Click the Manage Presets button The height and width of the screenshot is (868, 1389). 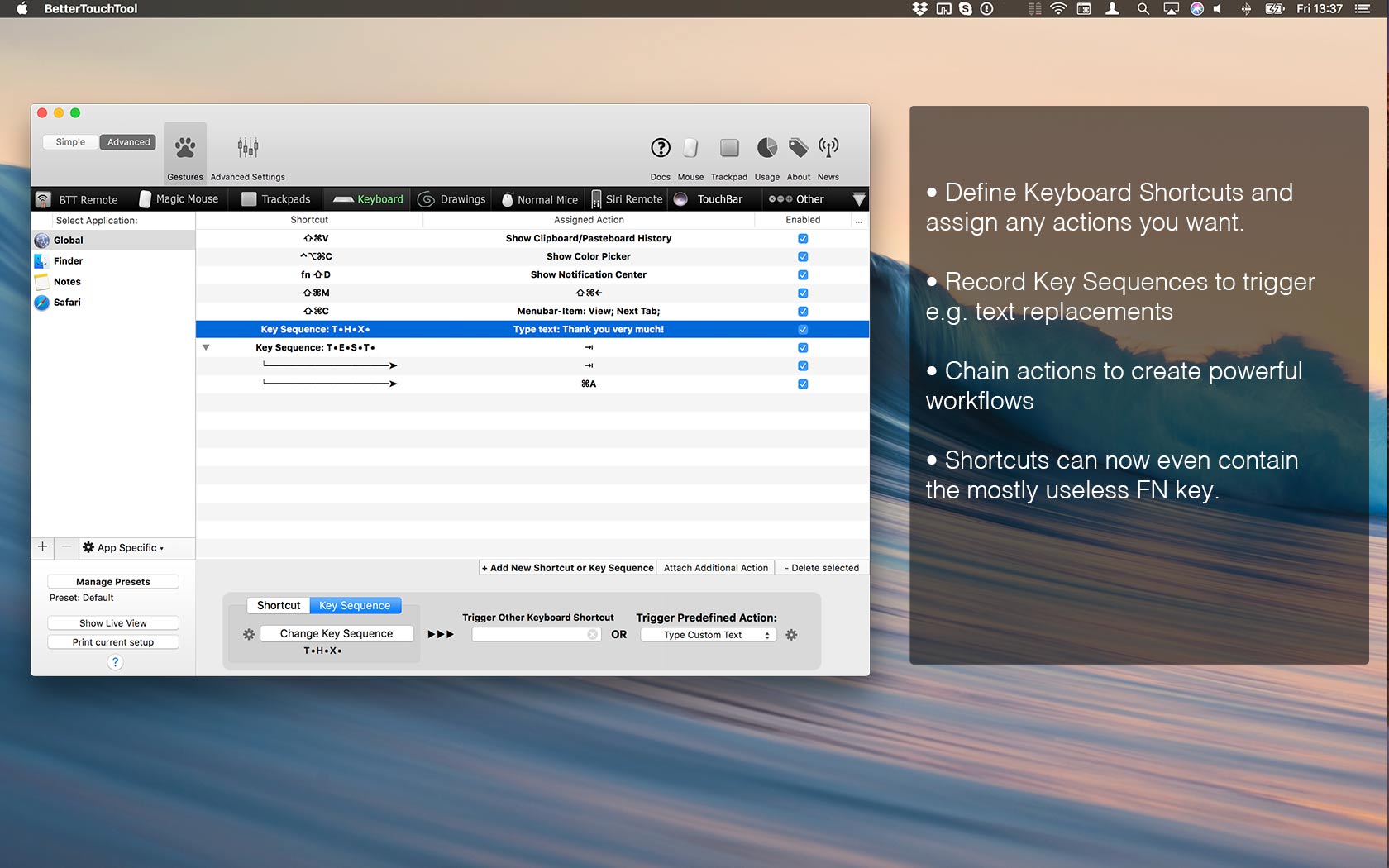pyautogui.click(x=113, y=581)
